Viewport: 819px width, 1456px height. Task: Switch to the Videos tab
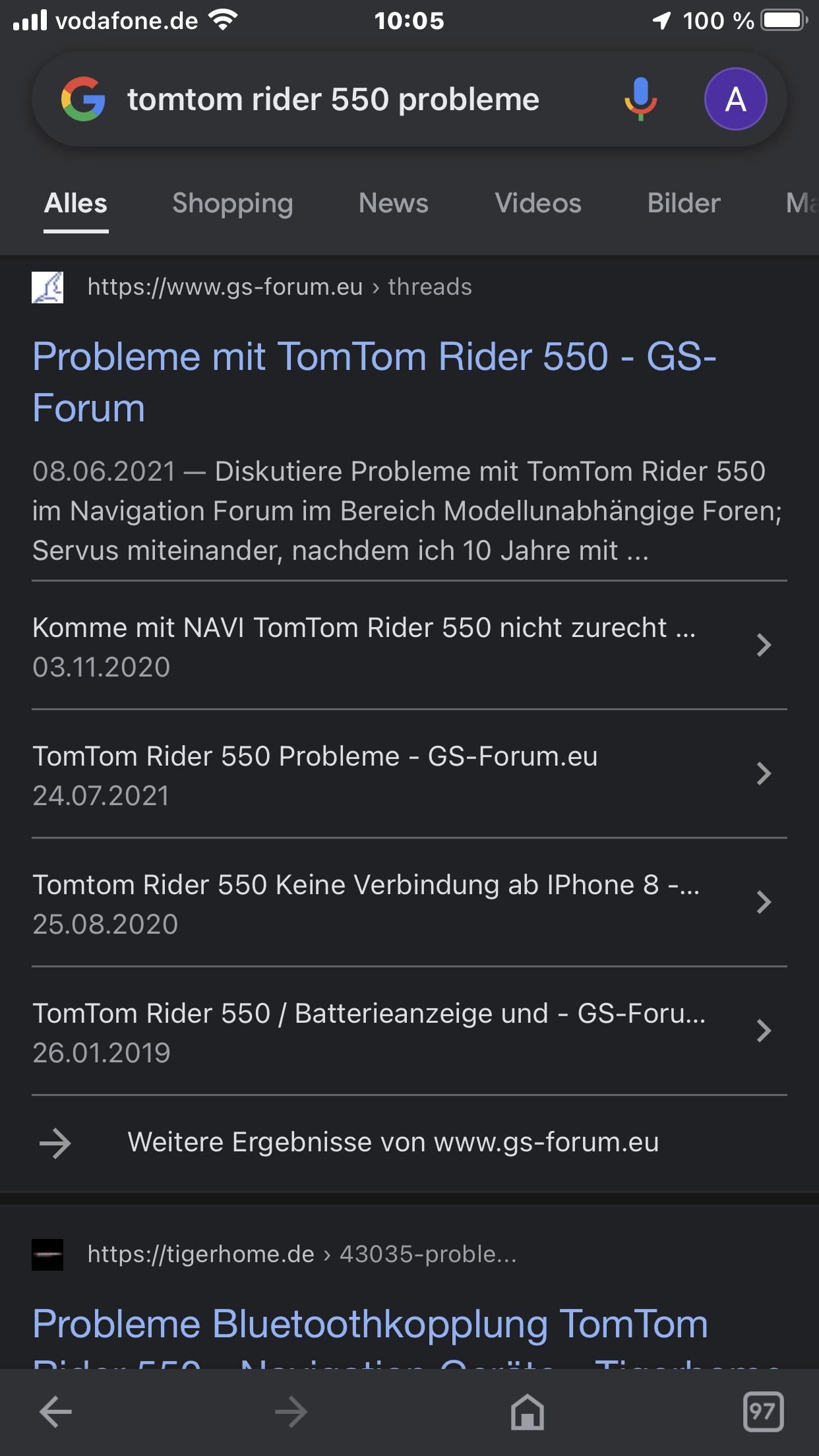pos(537,203)
